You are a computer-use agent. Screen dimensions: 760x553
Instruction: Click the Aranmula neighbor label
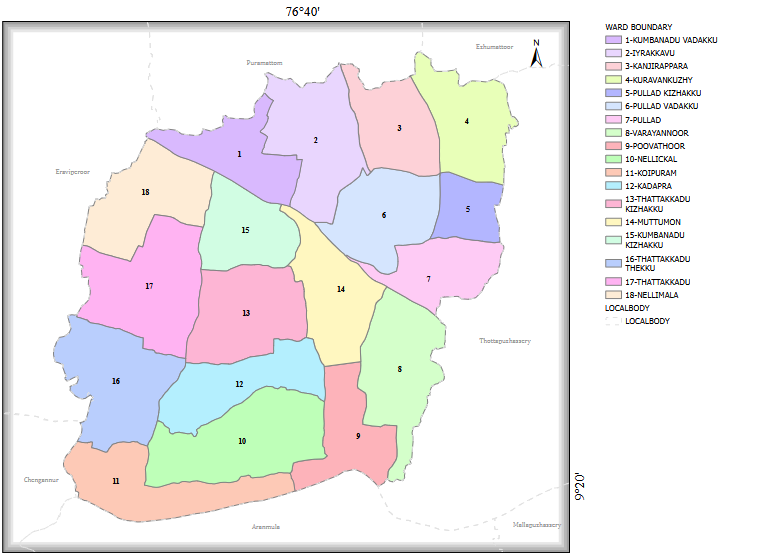tap(266, 526)
